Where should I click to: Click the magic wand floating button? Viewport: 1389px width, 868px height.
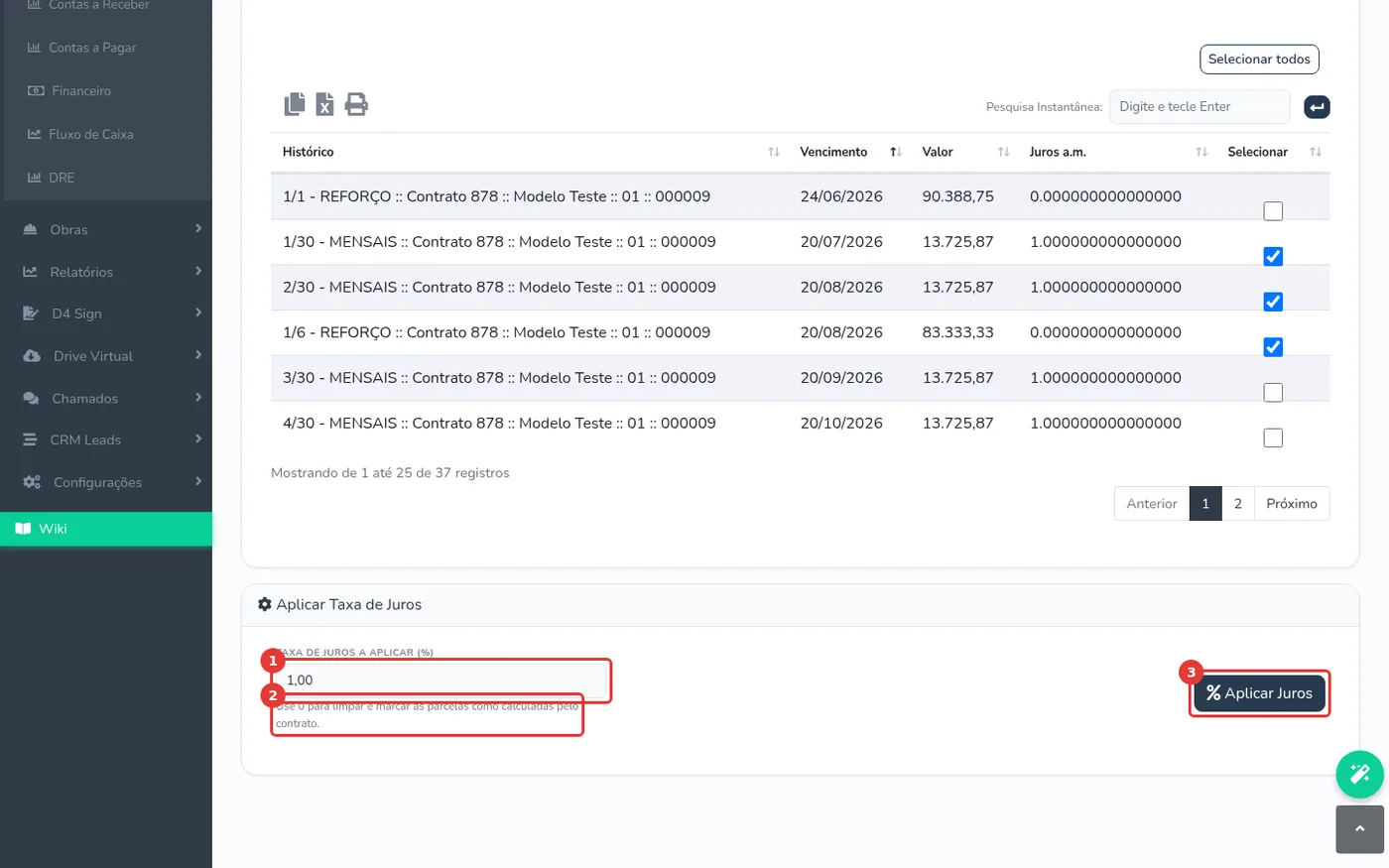1359,774
